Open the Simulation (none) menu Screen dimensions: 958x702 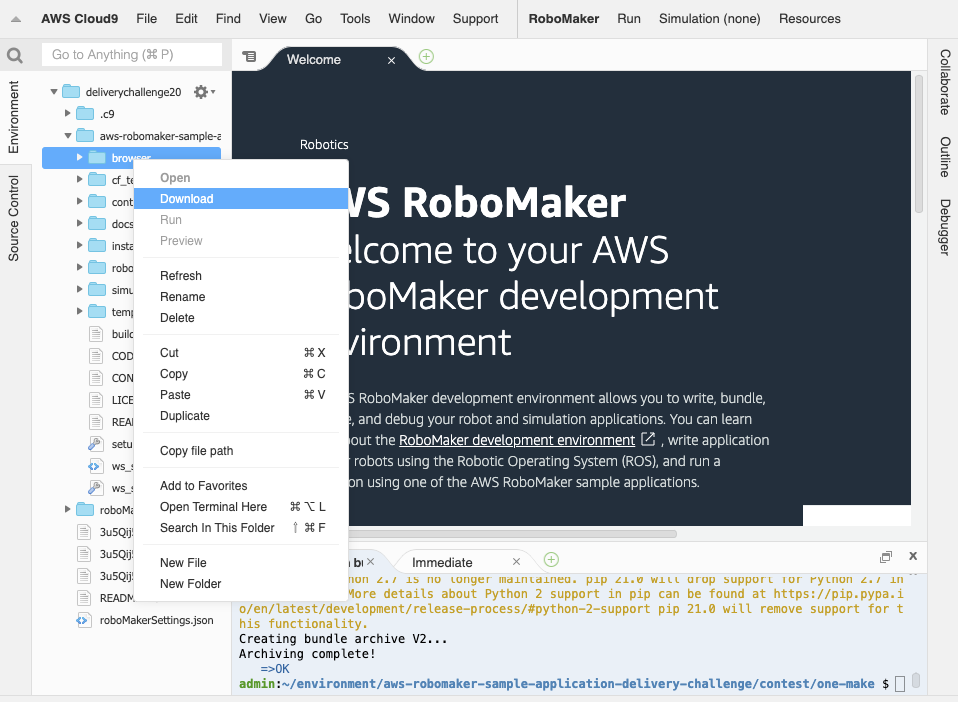click(709, 19)
